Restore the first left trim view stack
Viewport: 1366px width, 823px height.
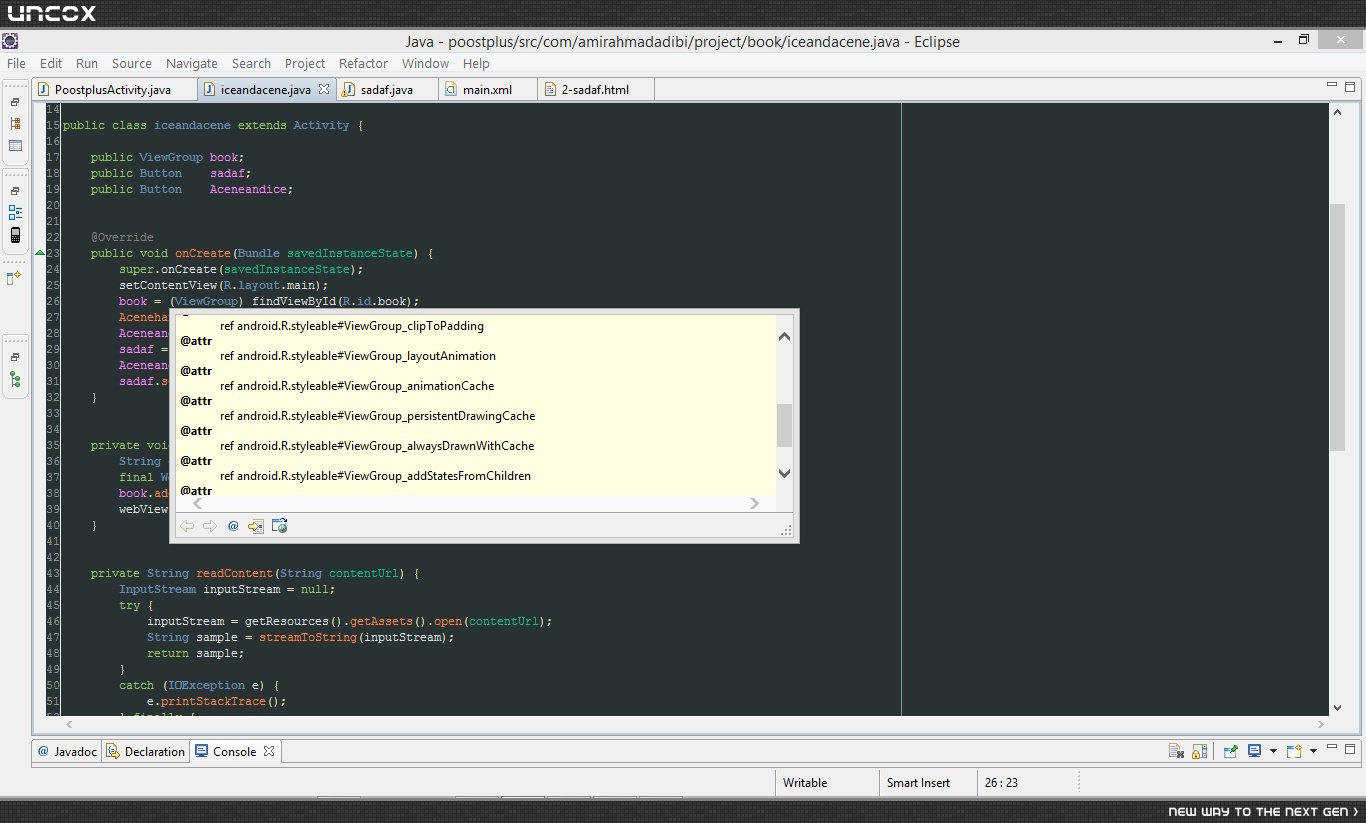click(15, 102)
